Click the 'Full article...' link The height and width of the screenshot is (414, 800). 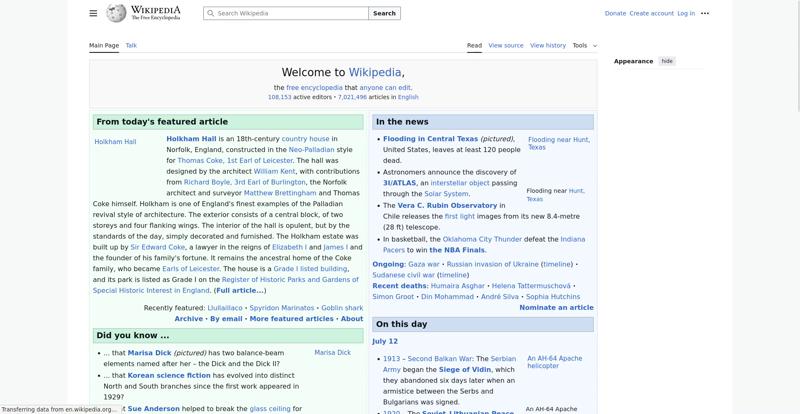pyautogui.click(x=239, y=290)
